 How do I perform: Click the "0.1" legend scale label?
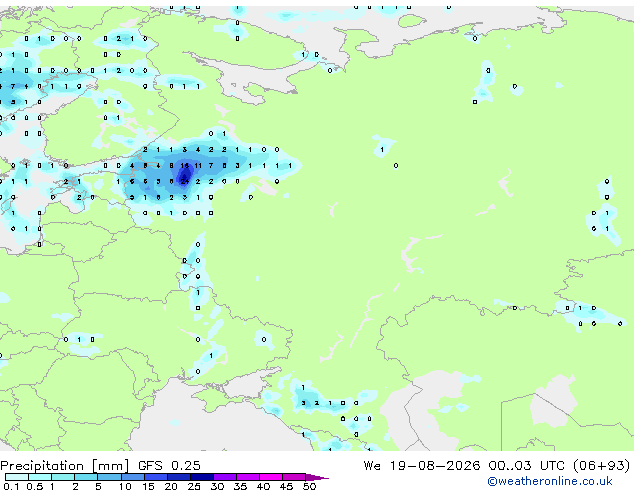pos(11,486)
